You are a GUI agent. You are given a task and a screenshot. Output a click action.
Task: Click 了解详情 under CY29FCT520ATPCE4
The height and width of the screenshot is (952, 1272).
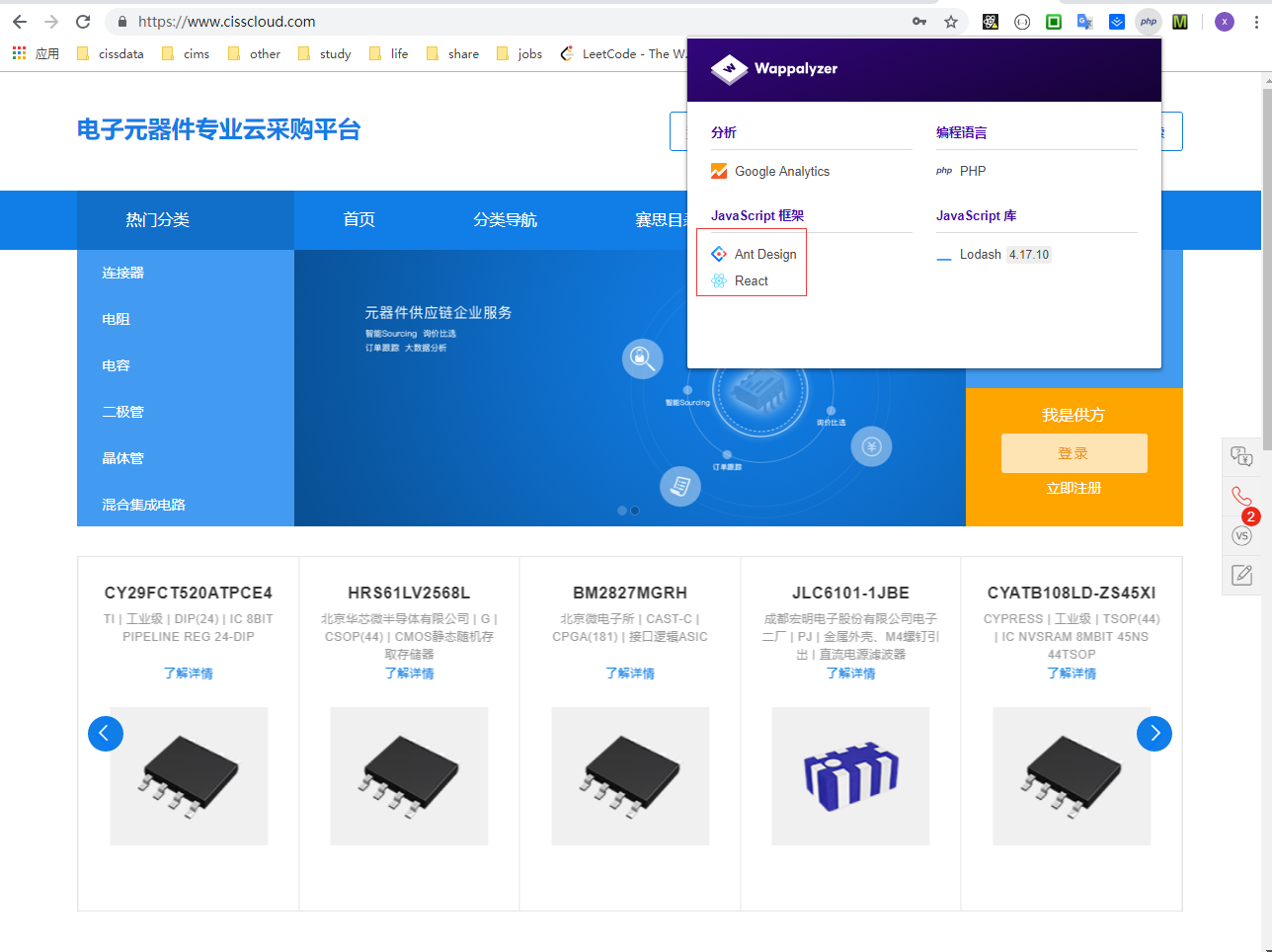(x=189, y=674)
